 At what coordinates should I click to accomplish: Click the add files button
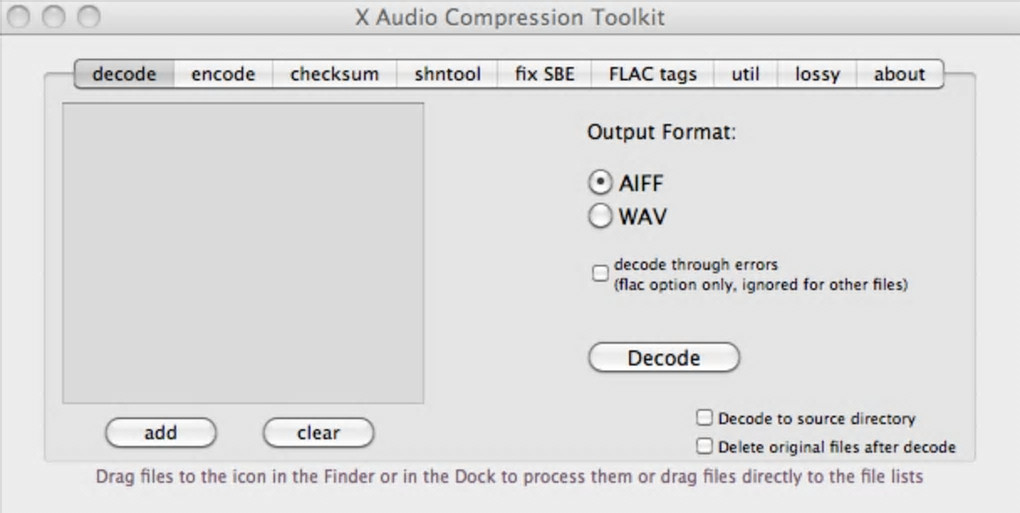click(160, 433)
